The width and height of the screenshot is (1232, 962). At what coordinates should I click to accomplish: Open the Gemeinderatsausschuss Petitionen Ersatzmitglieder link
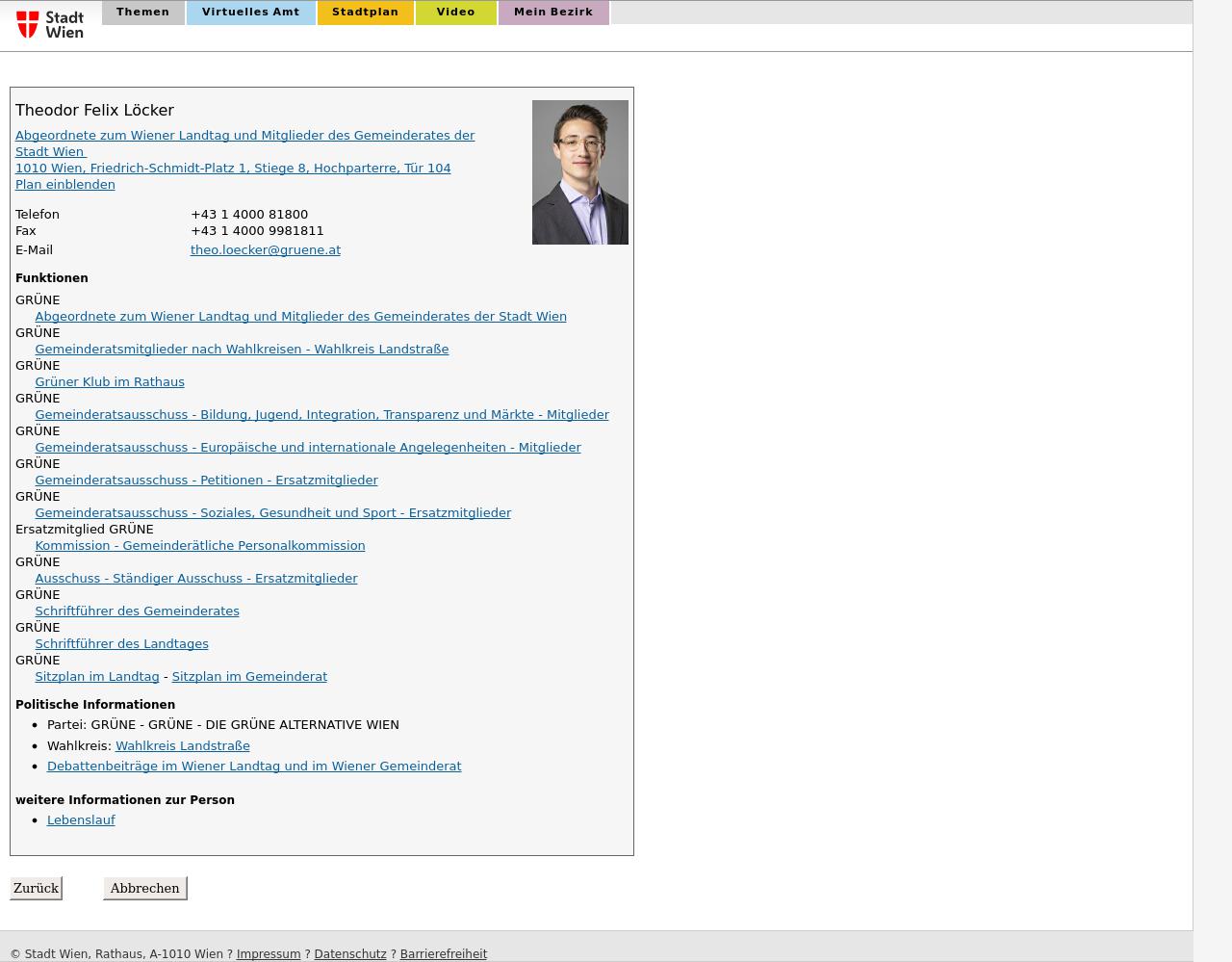(206, 481)
